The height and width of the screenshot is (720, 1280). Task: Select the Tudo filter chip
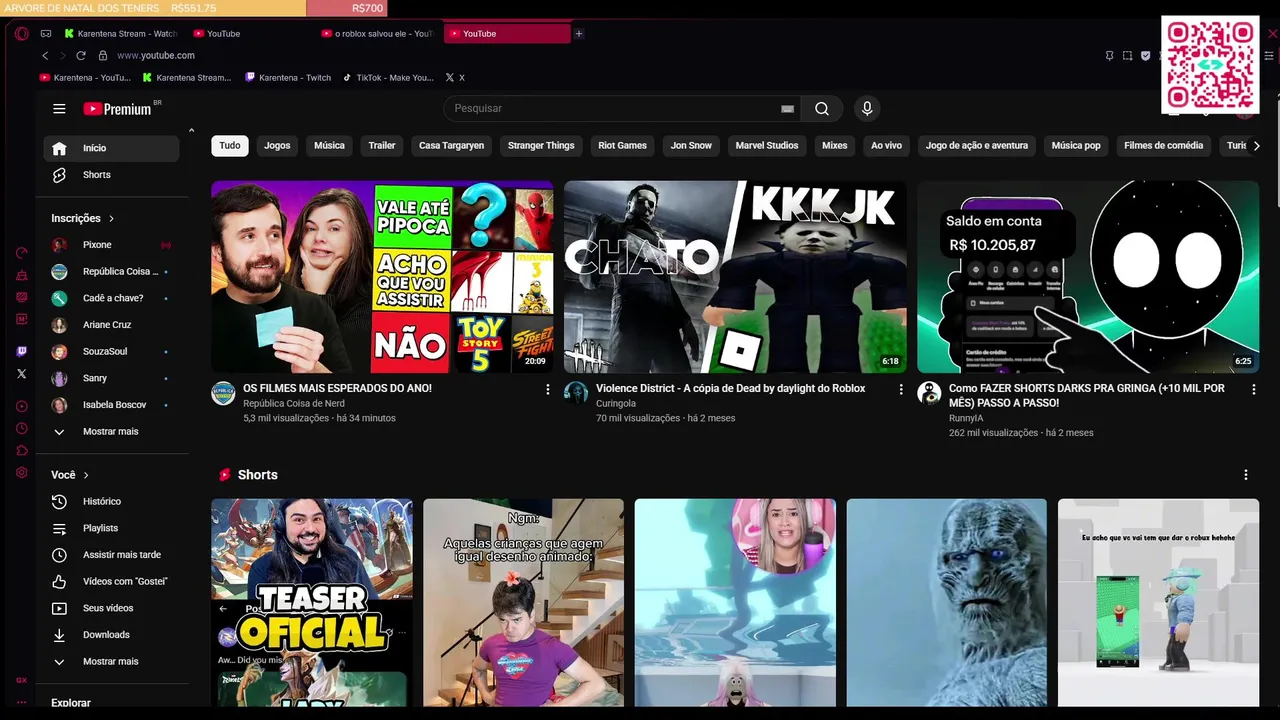click(230, 146)
